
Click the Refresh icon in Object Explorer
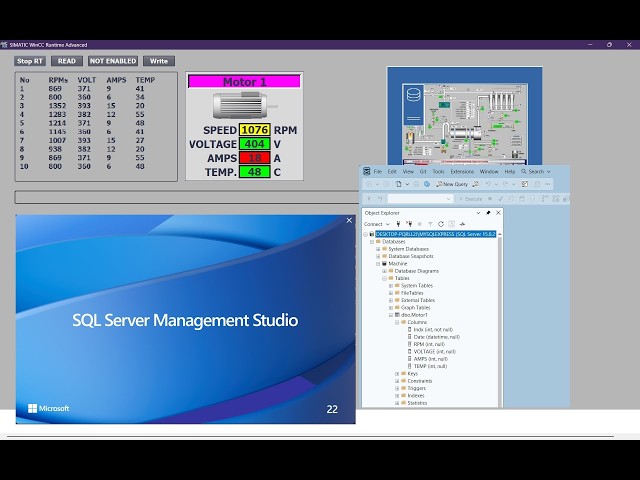[441, 224]
